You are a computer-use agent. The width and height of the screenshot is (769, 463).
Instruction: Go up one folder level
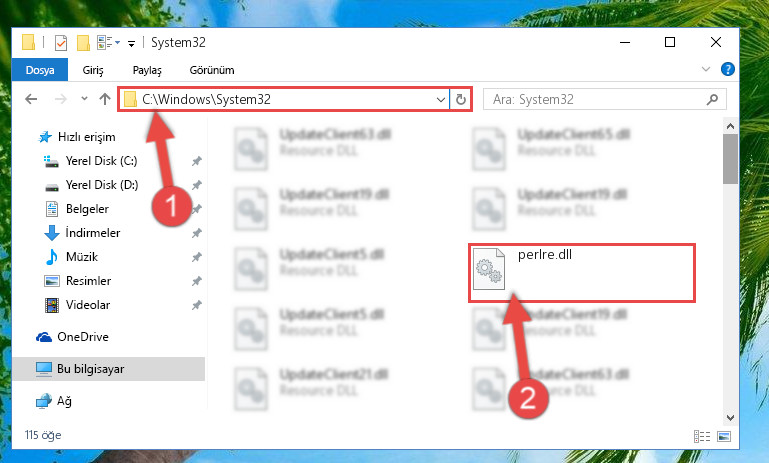(104, 100)
